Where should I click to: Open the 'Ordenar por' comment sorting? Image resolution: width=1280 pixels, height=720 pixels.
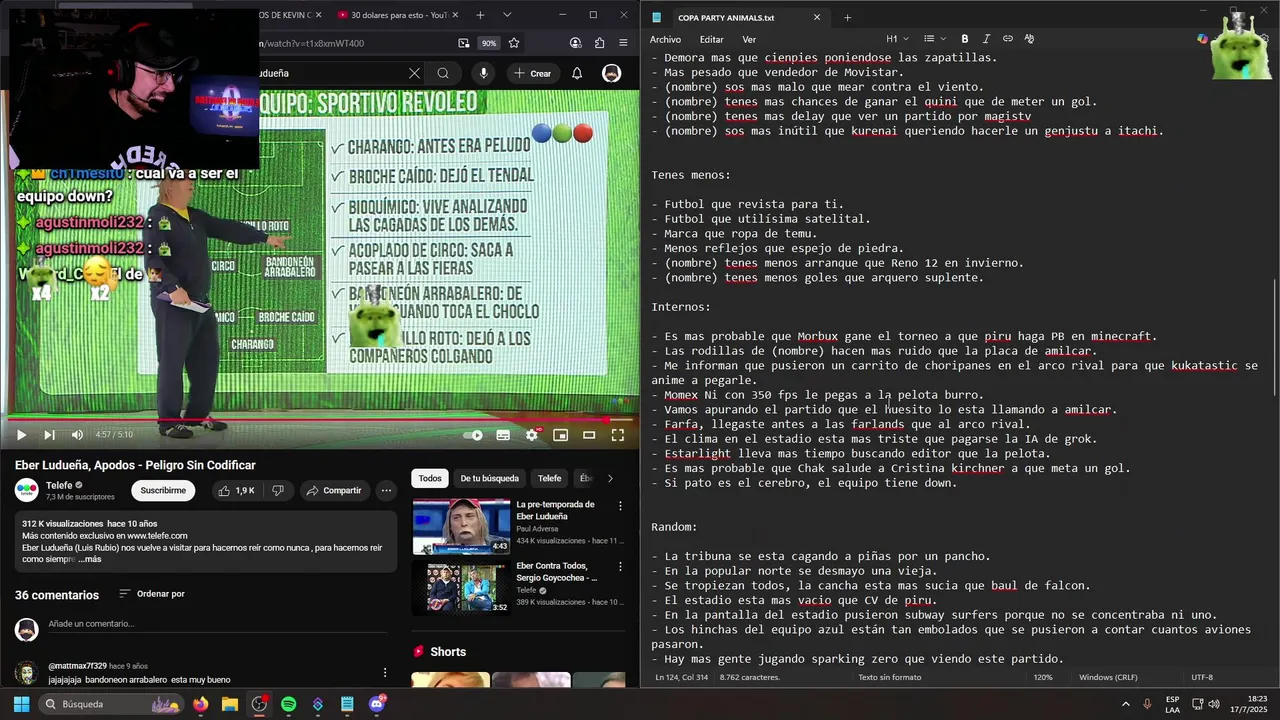[152, 594]
